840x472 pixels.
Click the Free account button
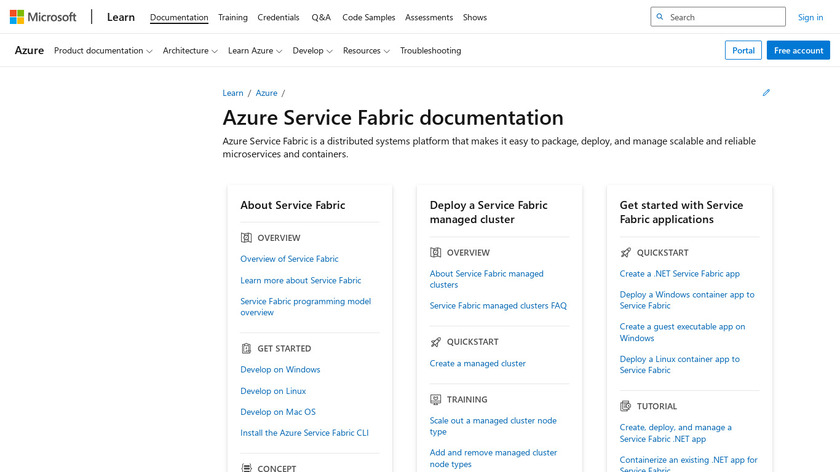pos(798,51)
